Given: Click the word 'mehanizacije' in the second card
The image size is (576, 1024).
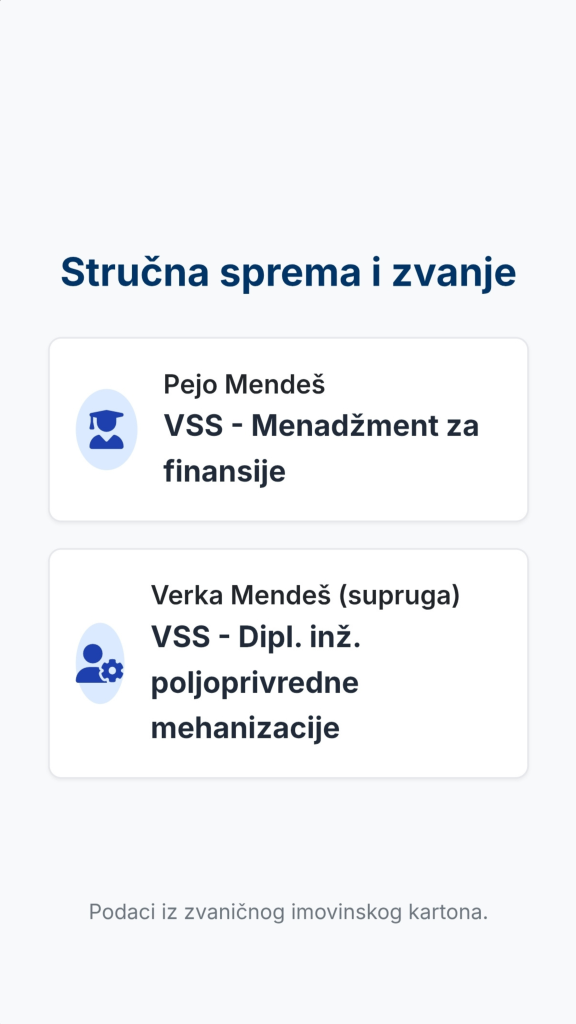Looking at the screenshot, I should click(246, 728).
